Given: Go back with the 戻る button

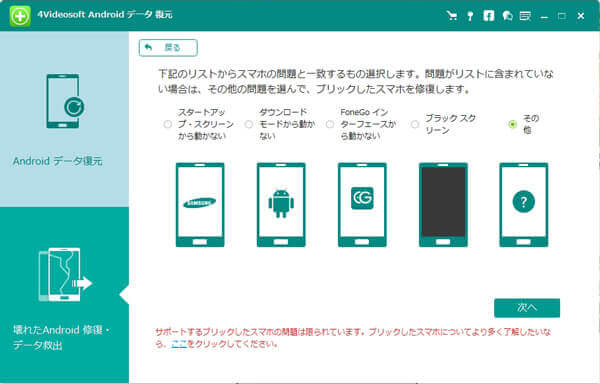Looking at the screenshot, I should point(168,48).
